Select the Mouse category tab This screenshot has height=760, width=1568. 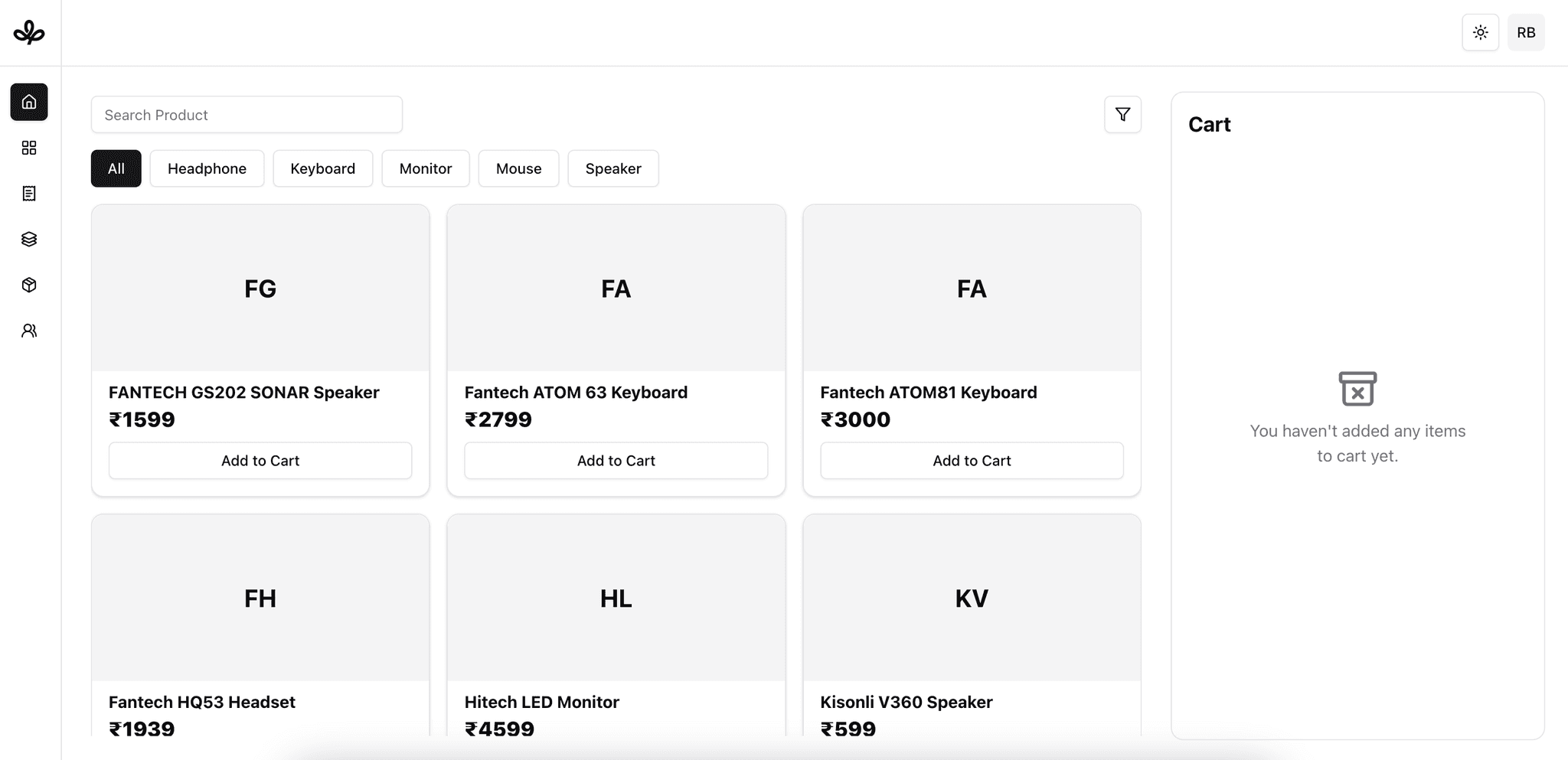[518, 168]
